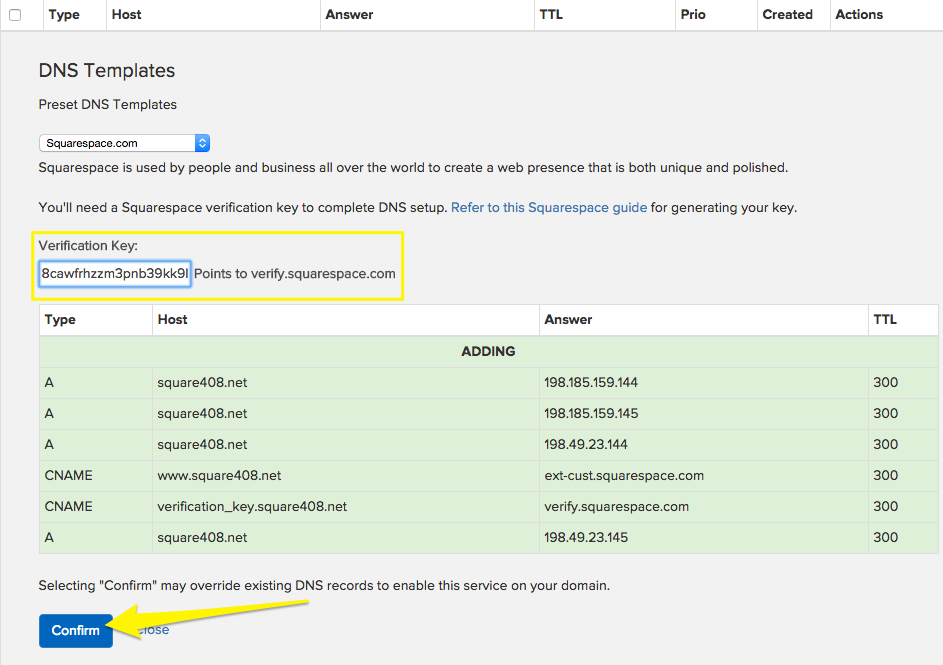The image size is (943, 665).
Task: Click the Host column header at top
Action: tap(127, 15)
